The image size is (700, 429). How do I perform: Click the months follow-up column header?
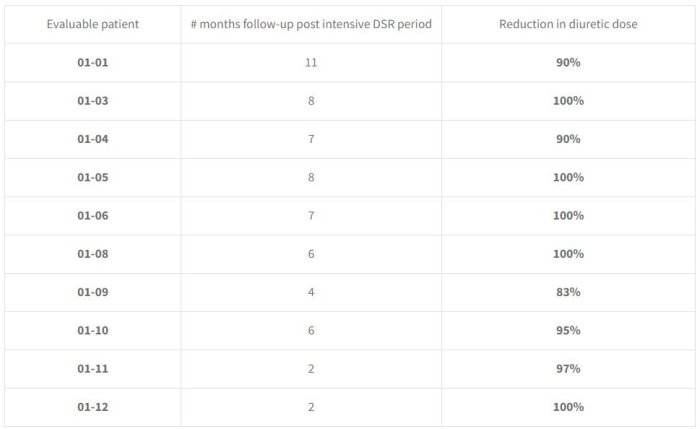(x=310, y=23)
